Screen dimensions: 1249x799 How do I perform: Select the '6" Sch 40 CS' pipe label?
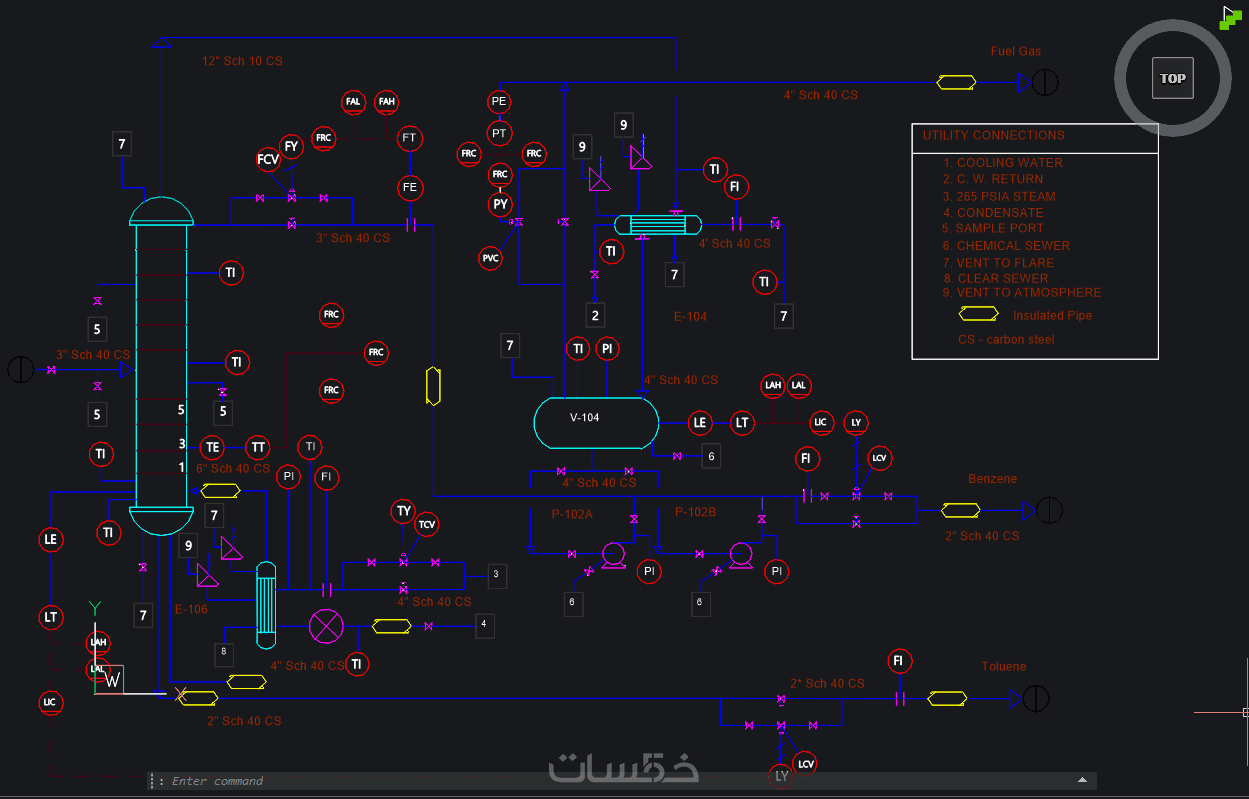(x=233, y=468)
